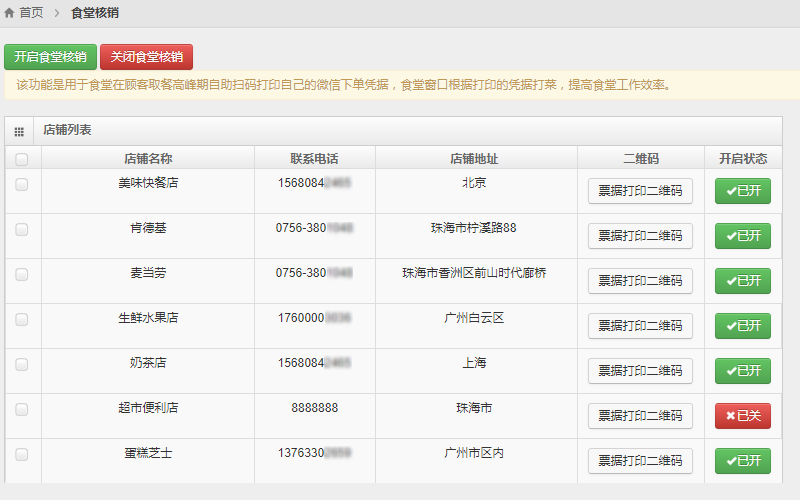The image size is (800, 500).
Task: Toggle 已关 status for 超市便利店
Action: pos(742,416)
